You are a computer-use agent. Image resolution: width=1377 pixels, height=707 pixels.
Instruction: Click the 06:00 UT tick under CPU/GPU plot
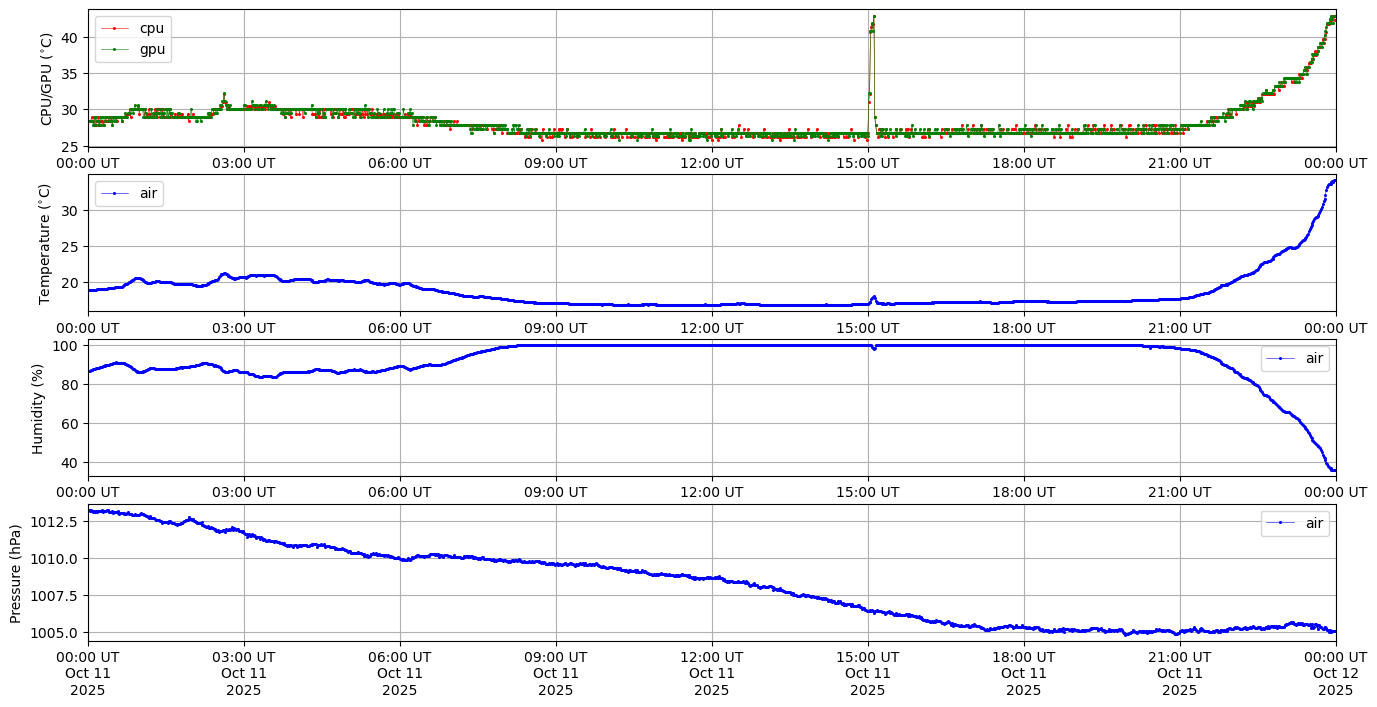[399, 162]
